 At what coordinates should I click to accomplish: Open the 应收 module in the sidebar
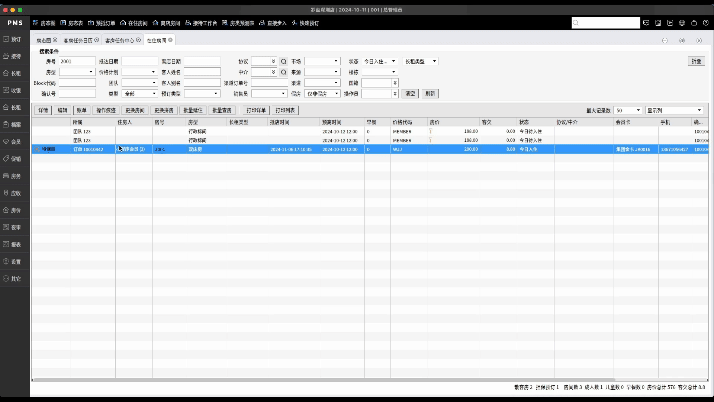point(13,193)
